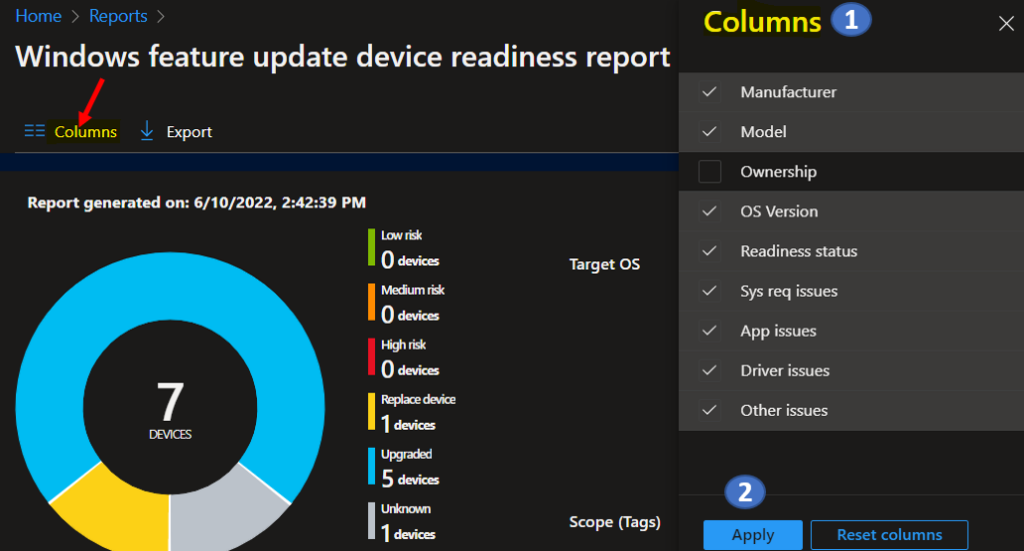Click the Medium risk legend label
The height and width of the screenshot is (551, 1024).
click(x=413, y=290)
